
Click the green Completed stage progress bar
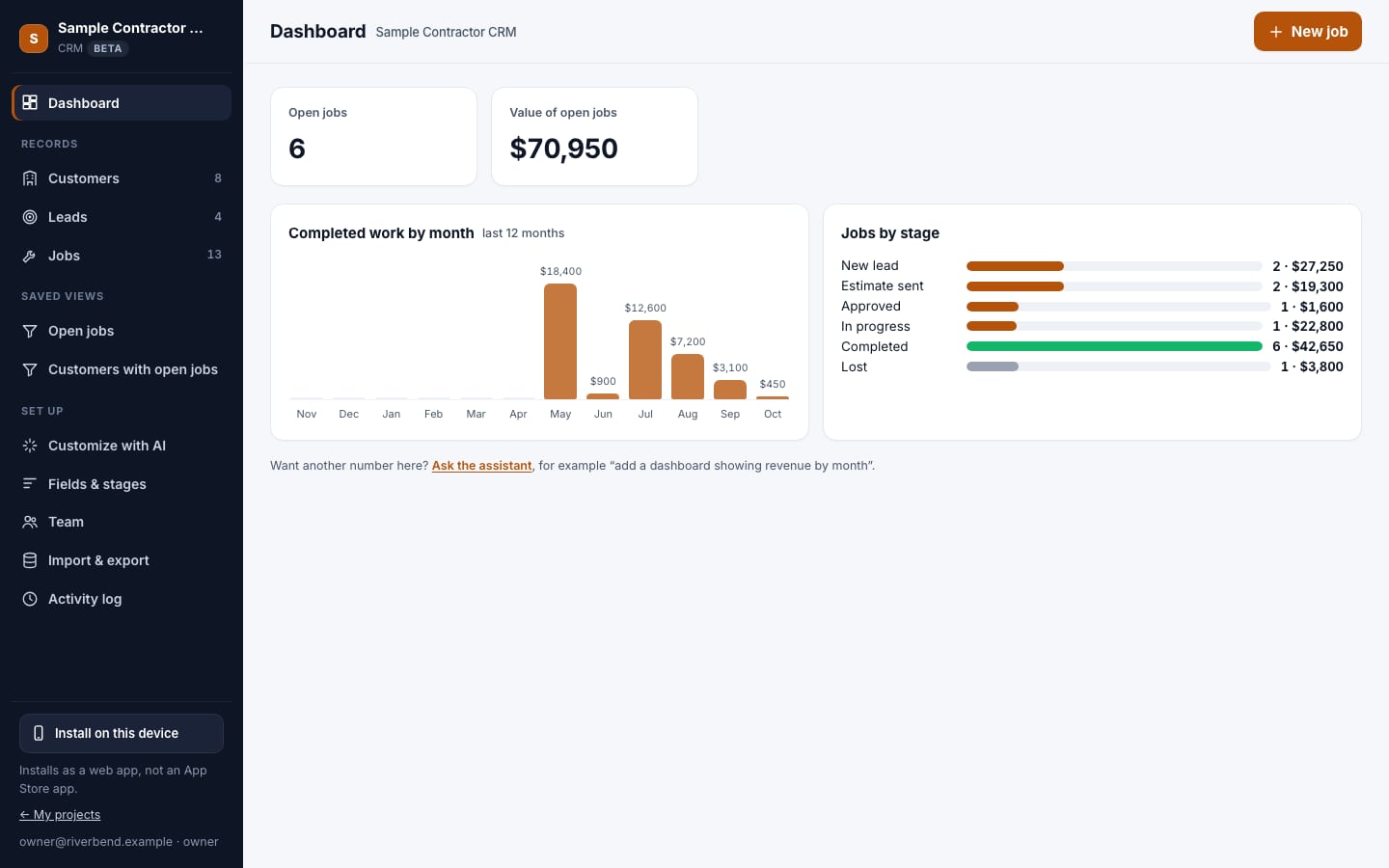(x=1114, y=346)
